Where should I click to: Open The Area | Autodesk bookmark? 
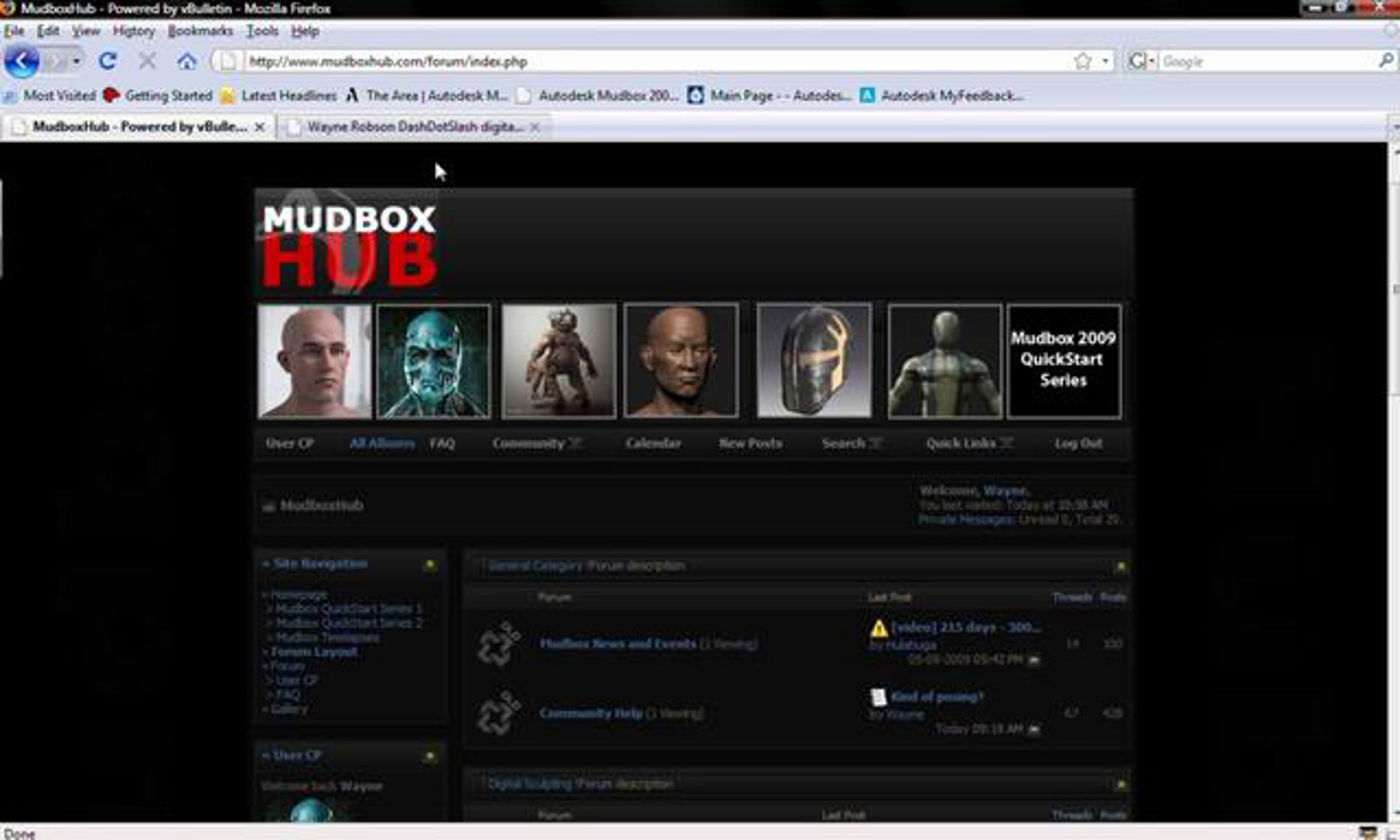click(x=427, y=96)
